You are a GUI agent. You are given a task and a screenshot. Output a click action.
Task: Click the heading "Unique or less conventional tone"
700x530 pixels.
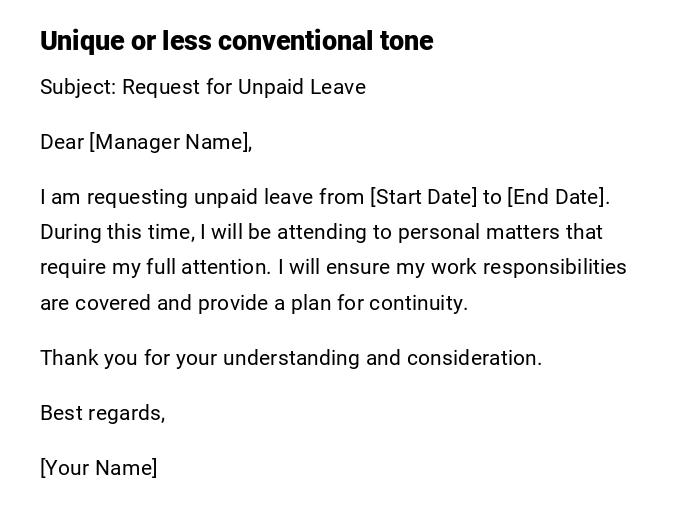236,41
